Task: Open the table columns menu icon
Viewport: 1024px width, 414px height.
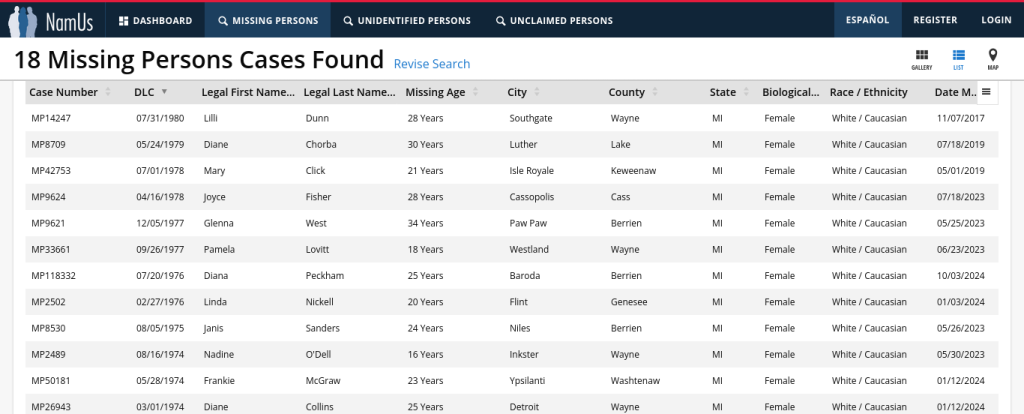Action: [986, 92]
